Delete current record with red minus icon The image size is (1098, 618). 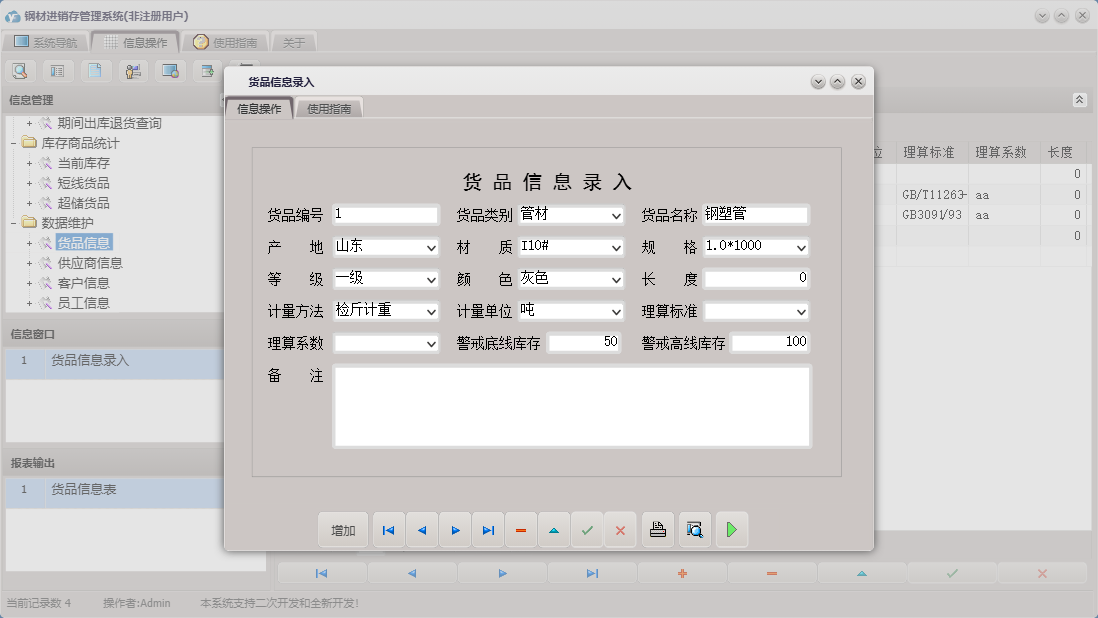pyautogui.click(x=521, y=529)
